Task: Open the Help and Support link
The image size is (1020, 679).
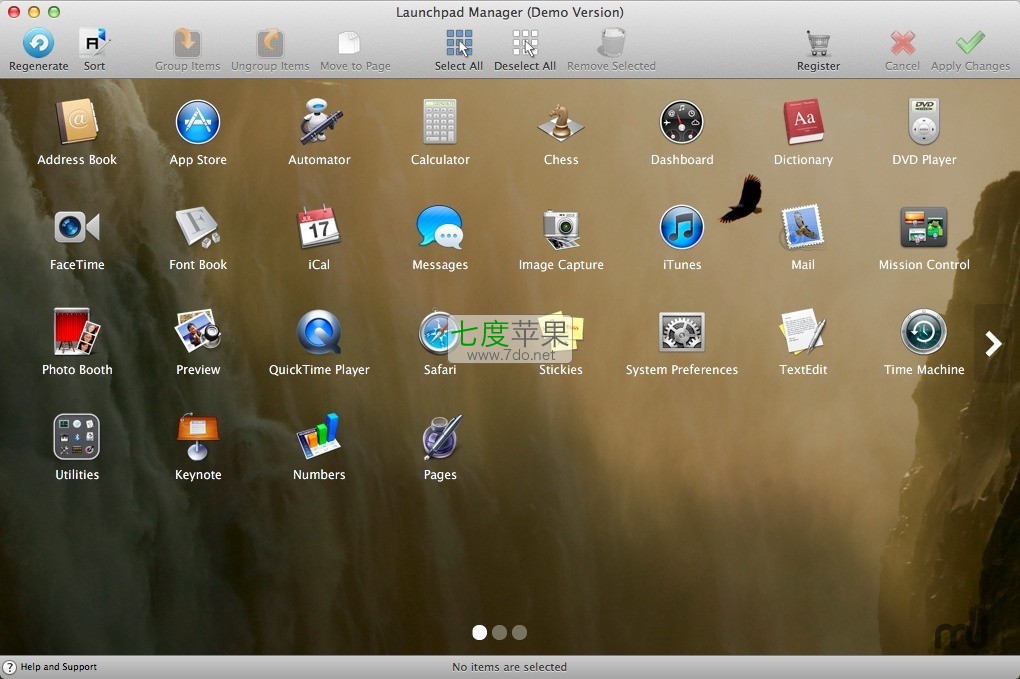Action: tap(59, 667)
